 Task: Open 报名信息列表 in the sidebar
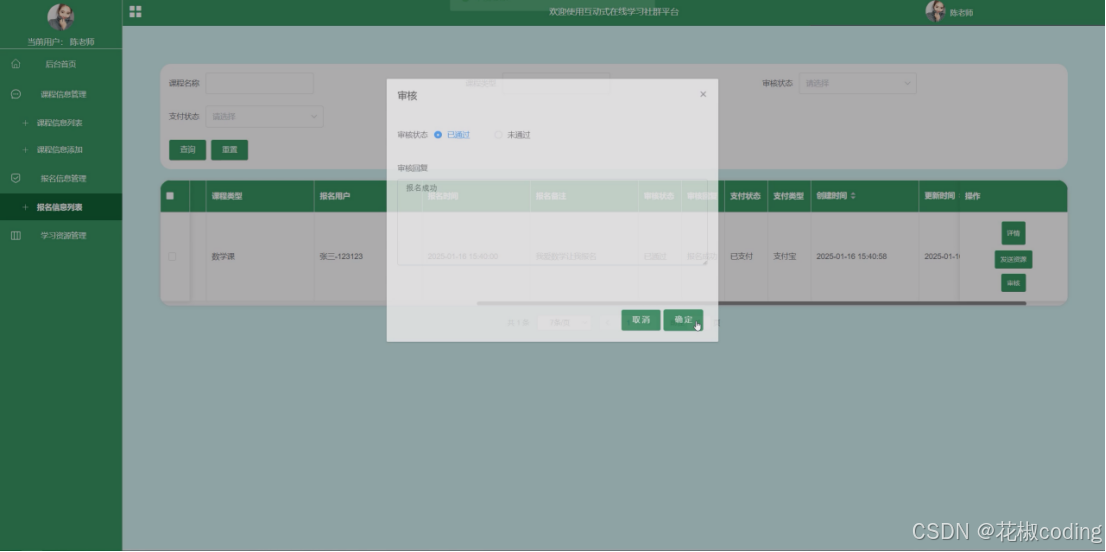[x=61, y=207]
